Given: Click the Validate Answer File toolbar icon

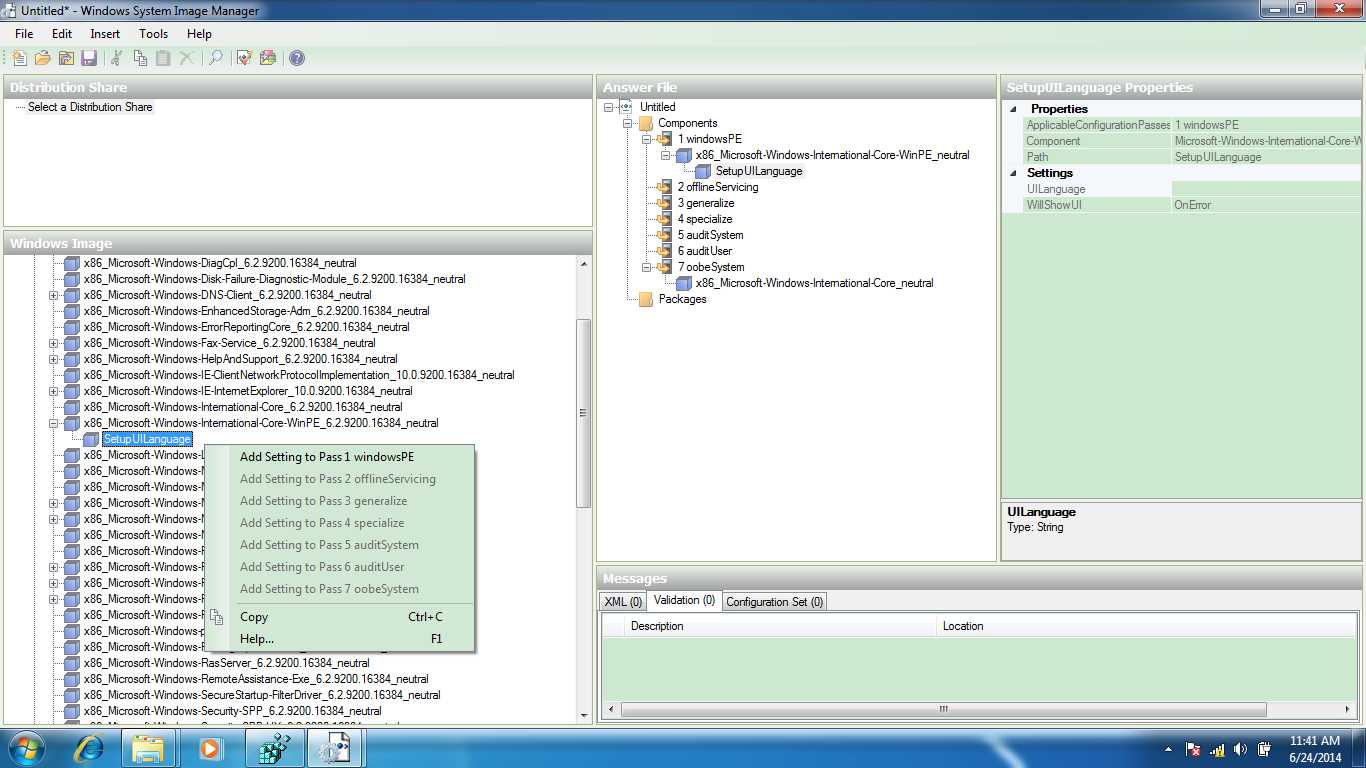Looking at the screenshot, I should pos(244,58).
